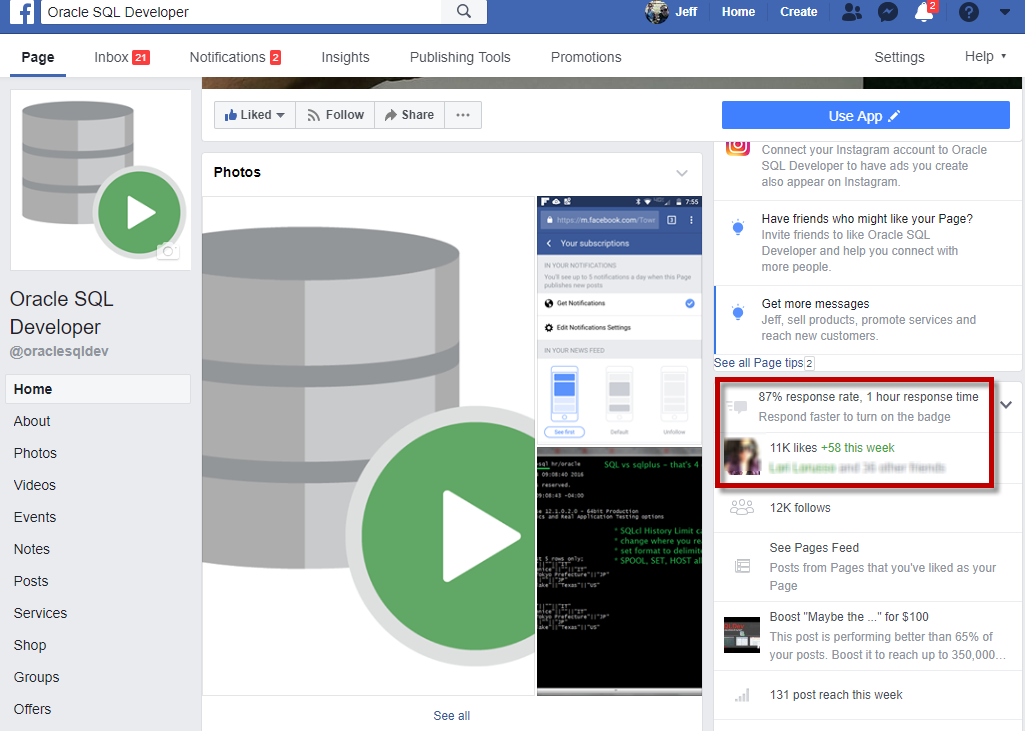
Task: Click See all photos link
Action: tap(452, 716)
